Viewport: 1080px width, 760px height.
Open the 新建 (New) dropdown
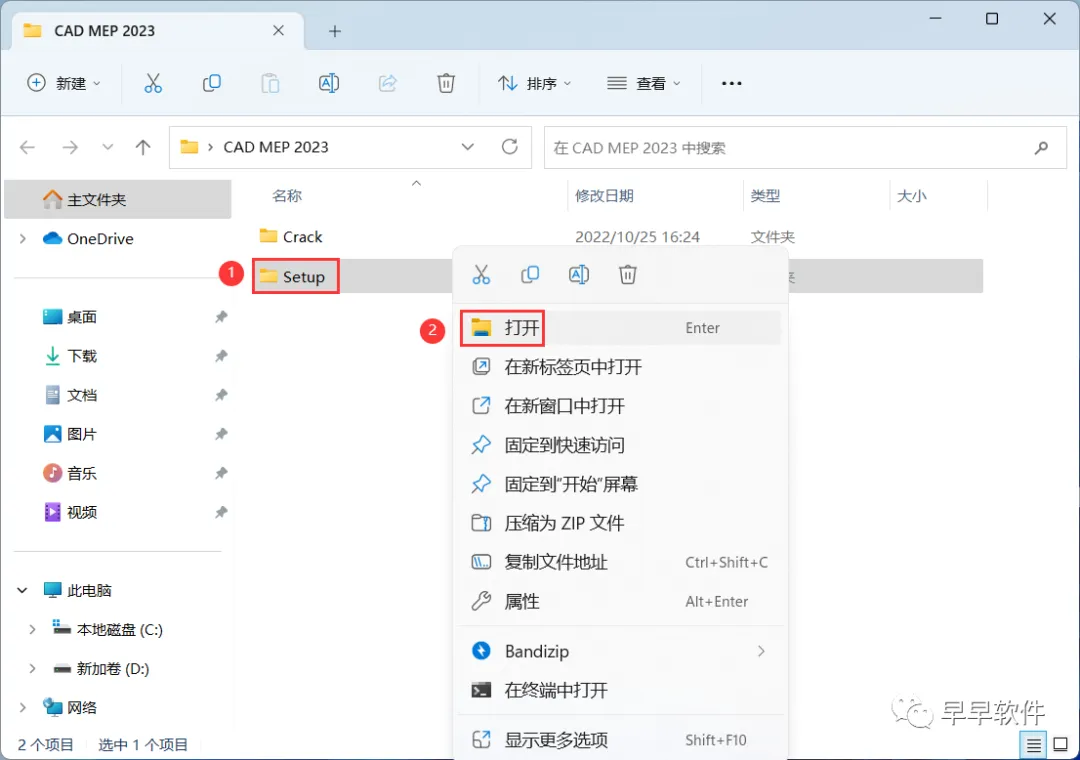point(64,83)
